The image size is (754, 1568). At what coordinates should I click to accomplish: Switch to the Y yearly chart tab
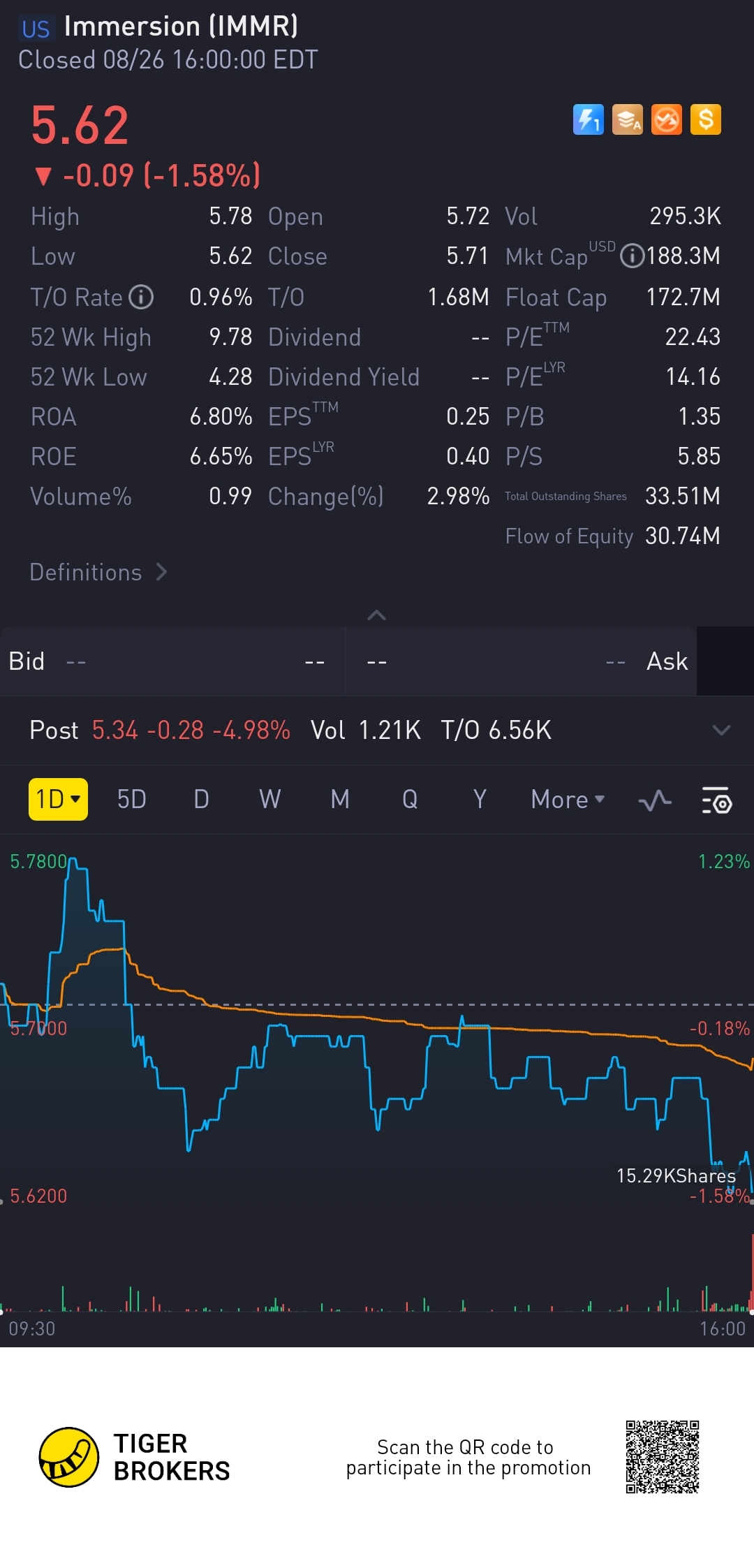point(480,799)
